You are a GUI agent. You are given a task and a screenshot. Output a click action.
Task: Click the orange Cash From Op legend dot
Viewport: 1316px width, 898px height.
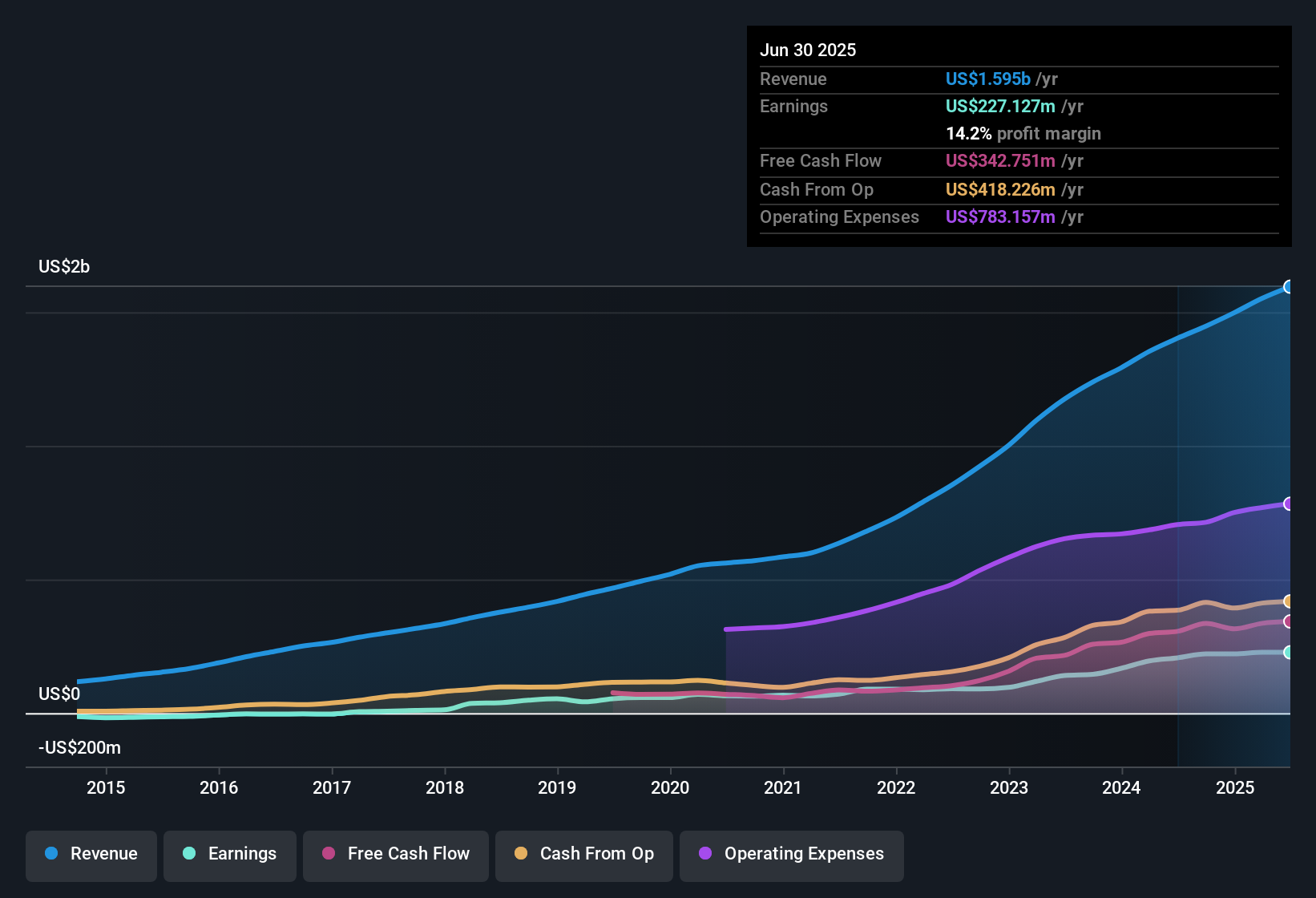pyautogui.click(x=521, y=854)
